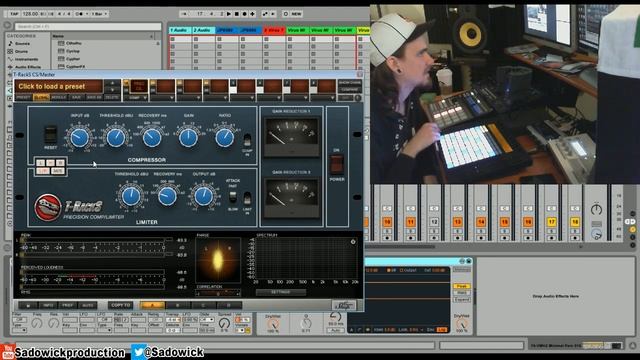Click the INFO button in T-RackS bottom bar
Image resolution: width=640 pixels, height=360 pixels.
point(48,305)
